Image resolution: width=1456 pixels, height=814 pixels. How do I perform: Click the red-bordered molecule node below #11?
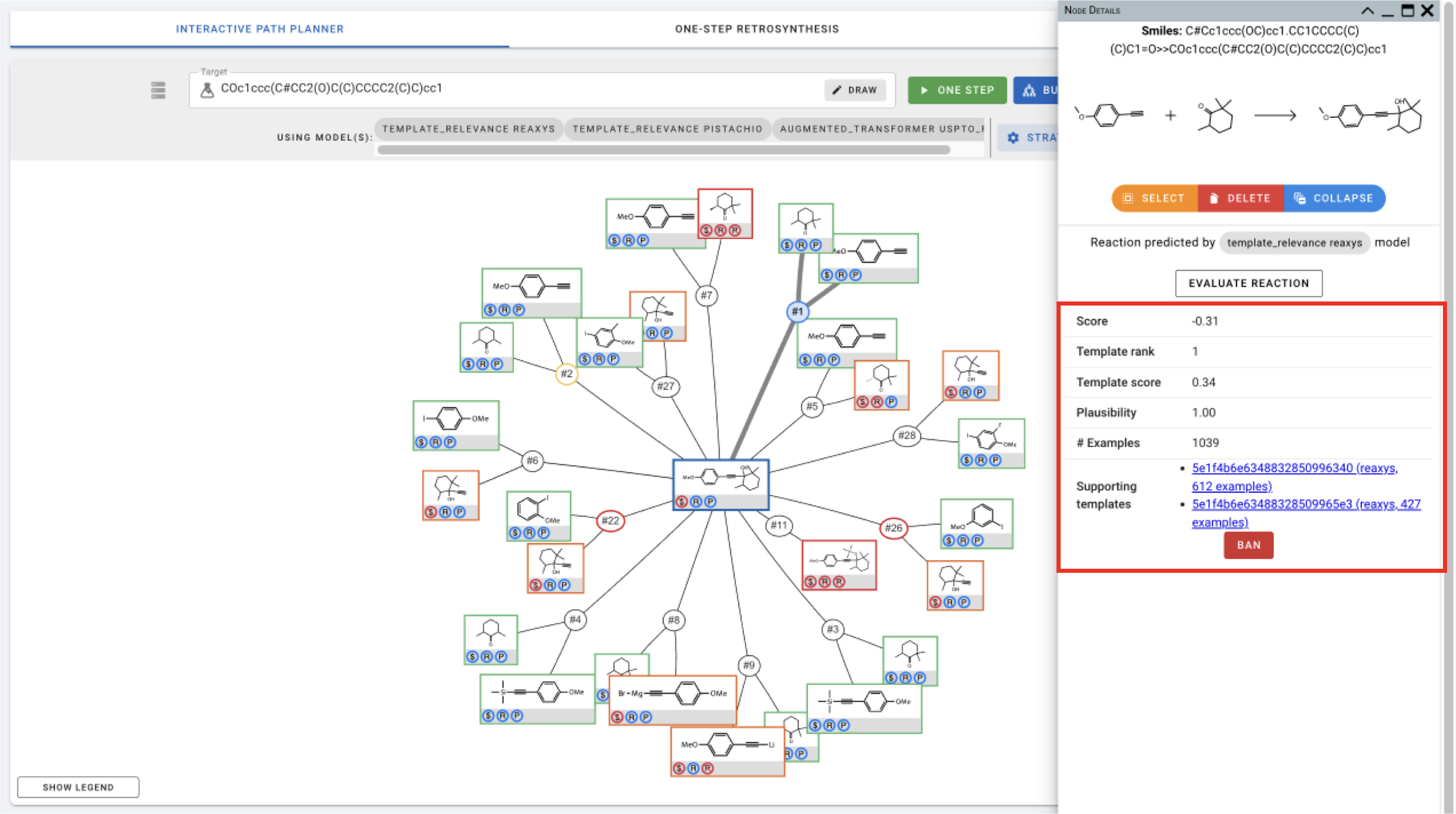click(839, 565)
